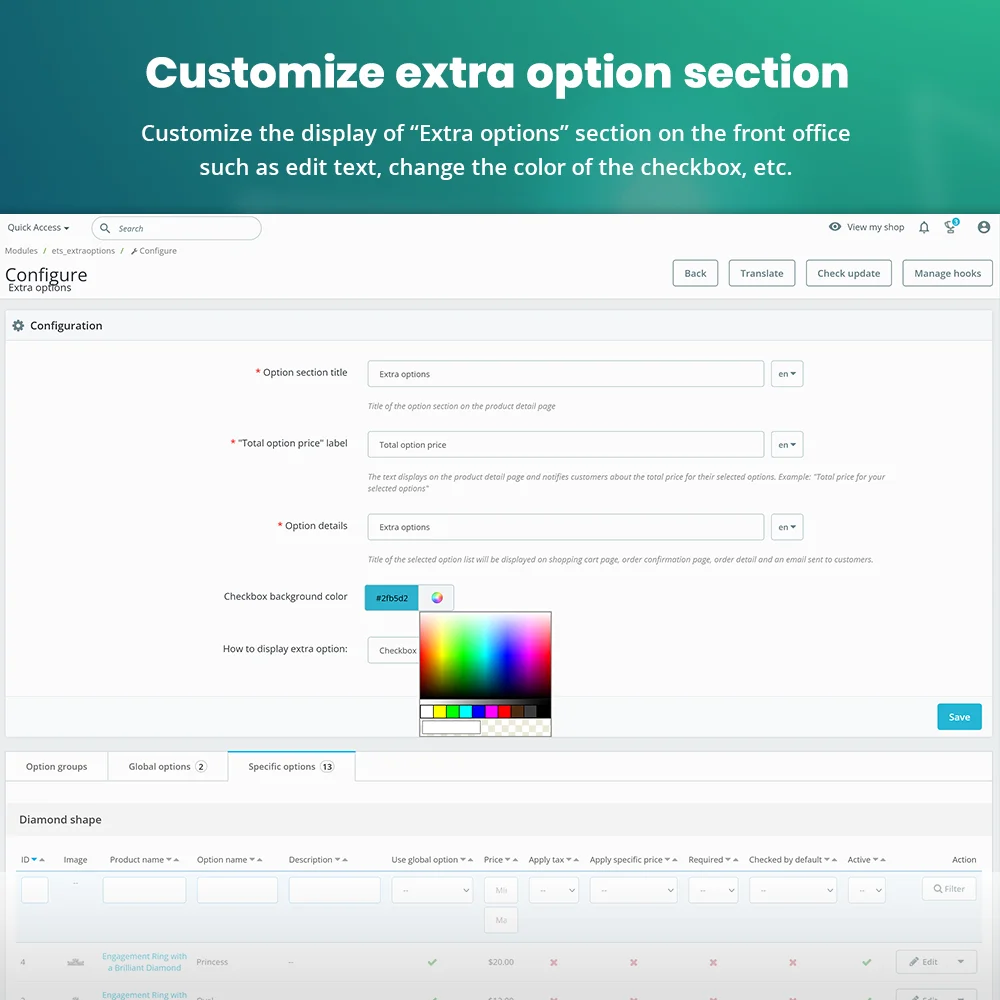Screen dimensions: 1000x1000
Task: Tick the checkbox in the ID filter column
Action: tap(34, 888)
